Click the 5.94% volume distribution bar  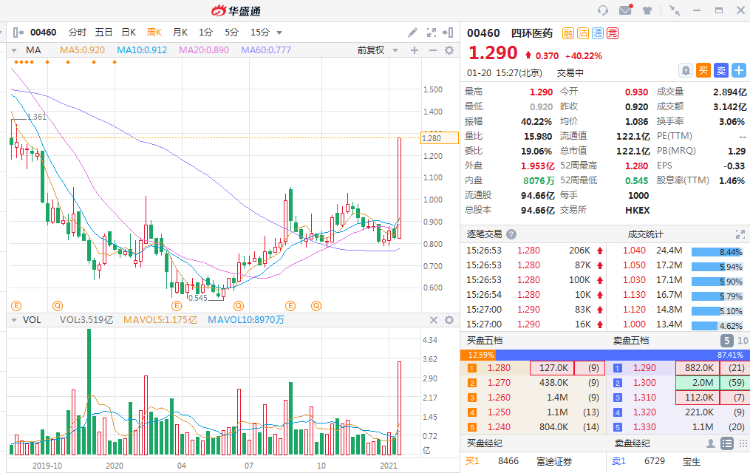coord(717,266)
